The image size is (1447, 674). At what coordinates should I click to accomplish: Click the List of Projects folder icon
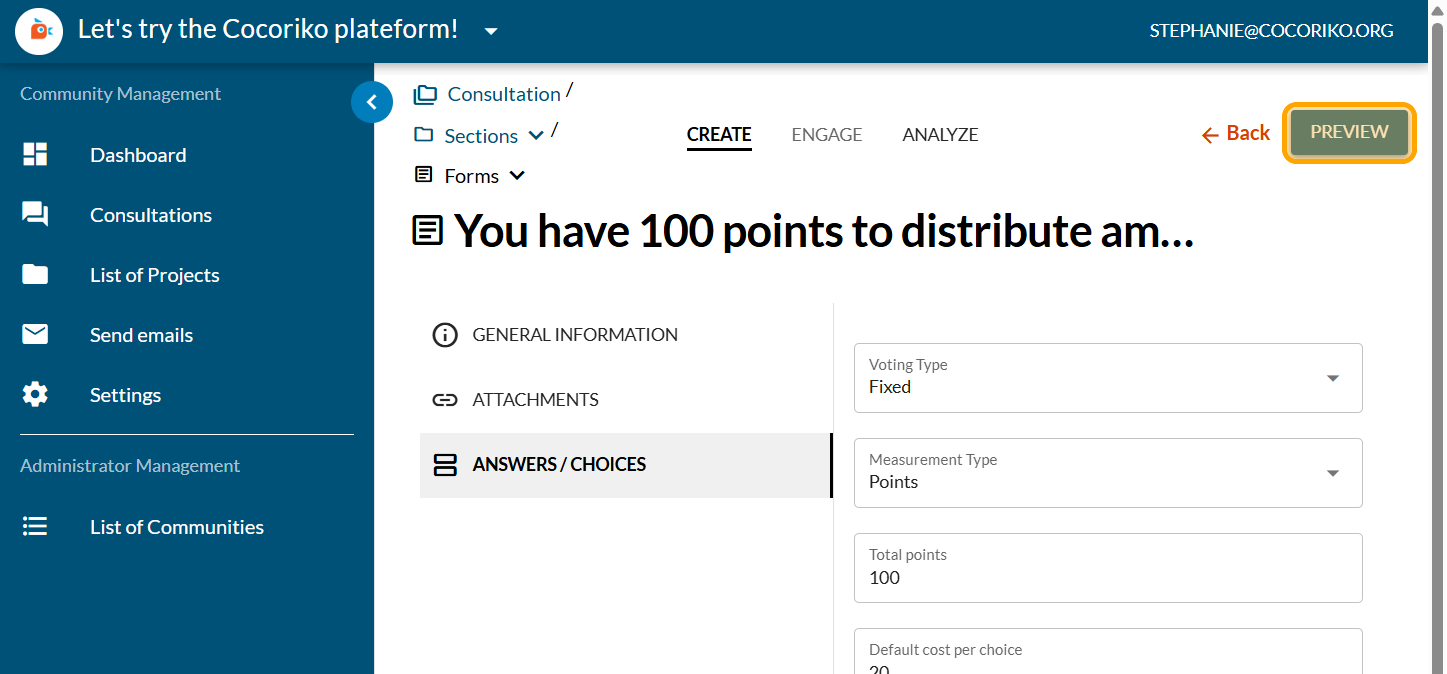(35, 275)
